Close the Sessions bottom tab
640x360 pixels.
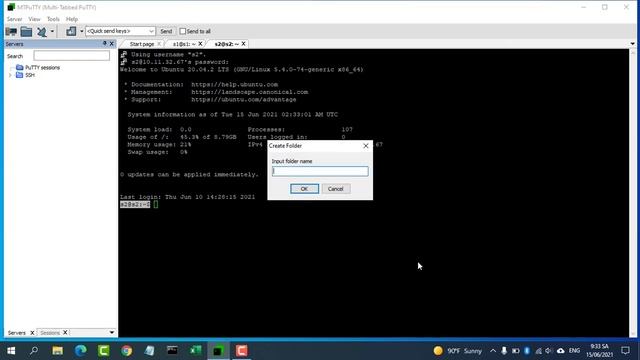coord(65,333)
